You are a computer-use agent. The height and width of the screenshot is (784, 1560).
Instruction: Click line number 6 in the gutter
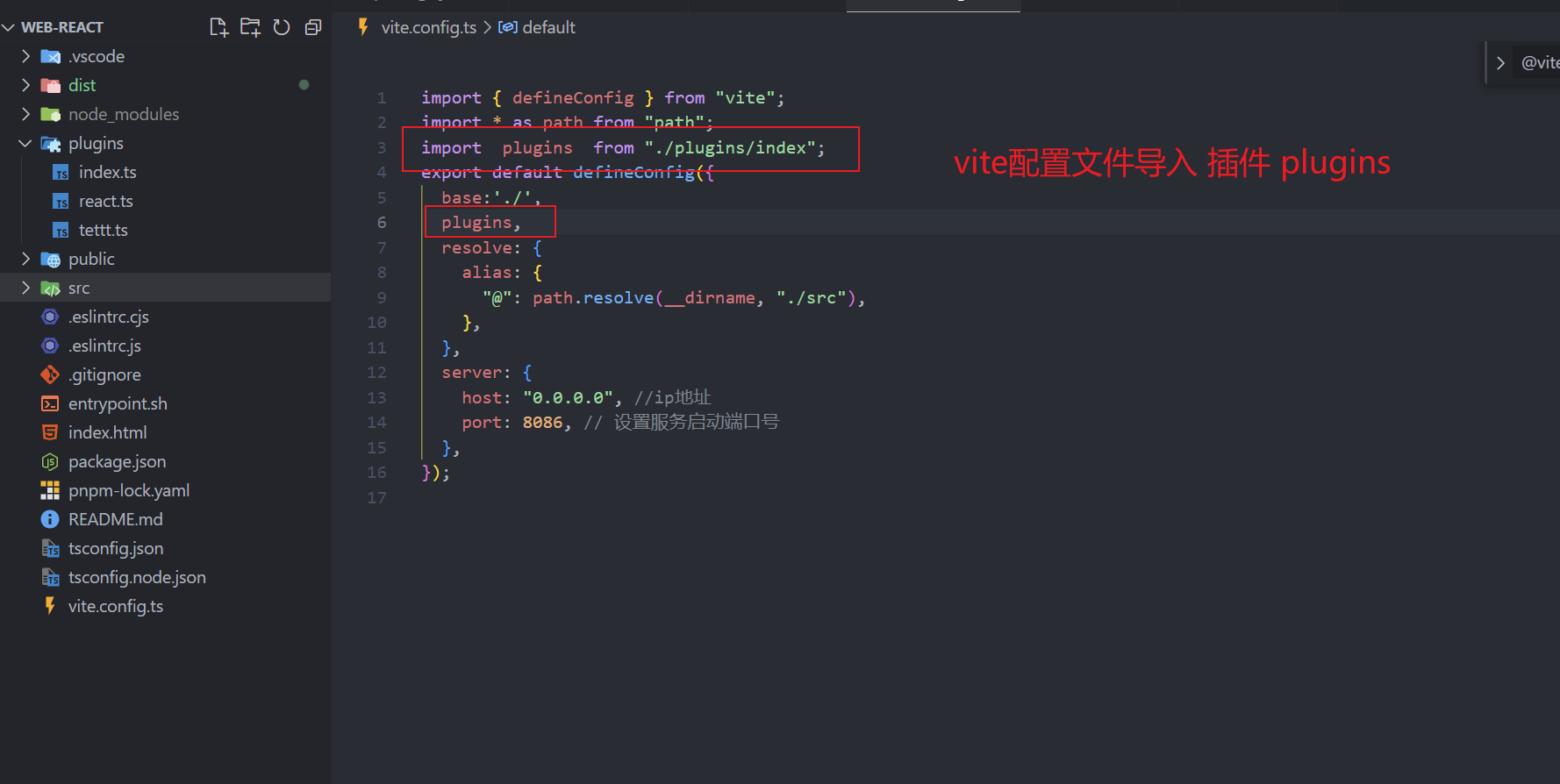(x=381, y=223)
